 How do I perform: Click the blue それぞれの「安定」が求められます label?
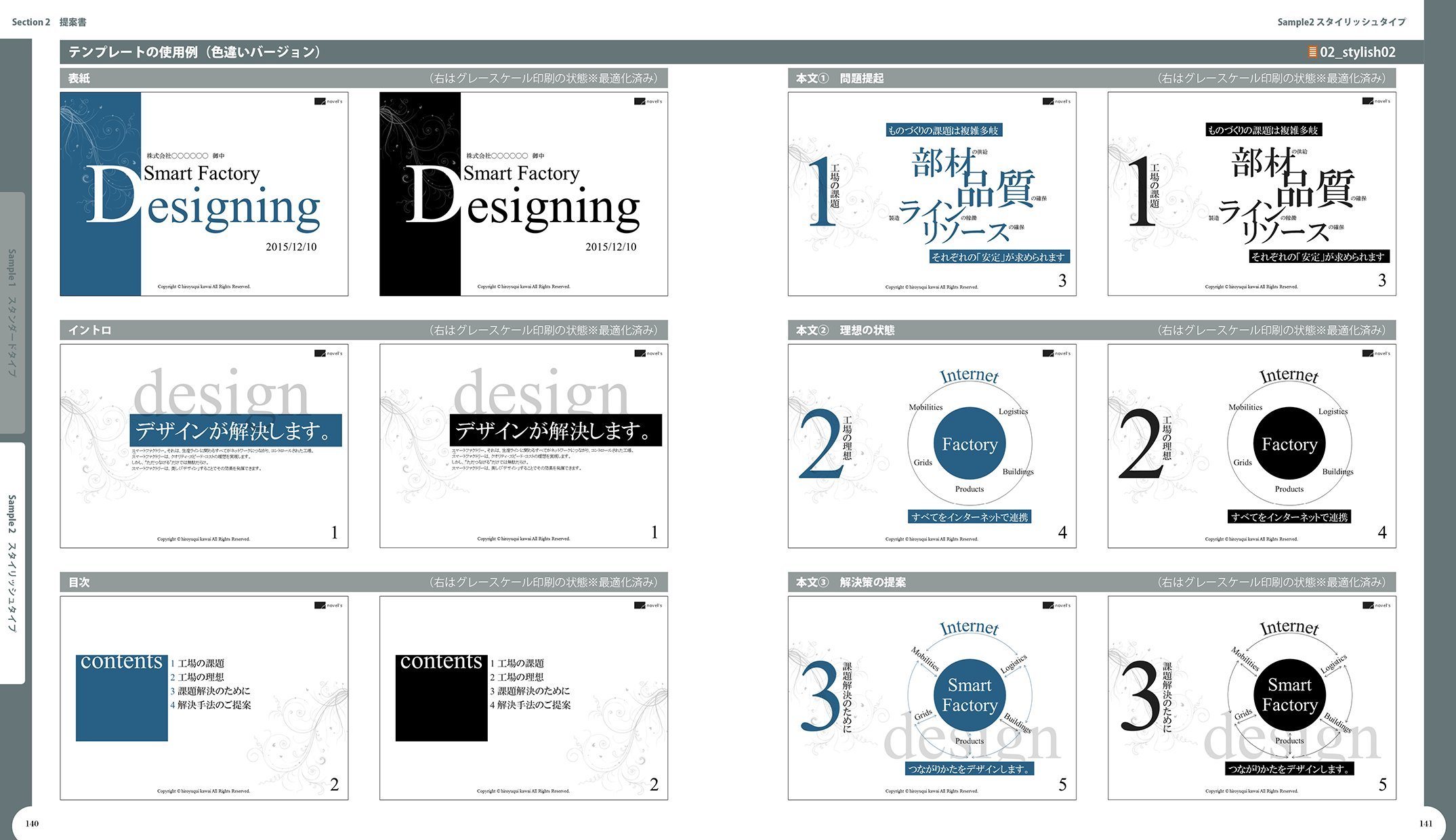coord(999,257)
